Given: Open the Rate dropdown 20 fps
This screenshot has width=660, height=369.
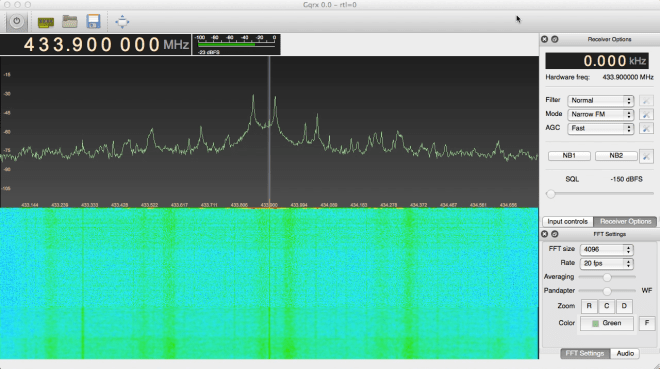Looking at the screenshot, I should 606,263.
